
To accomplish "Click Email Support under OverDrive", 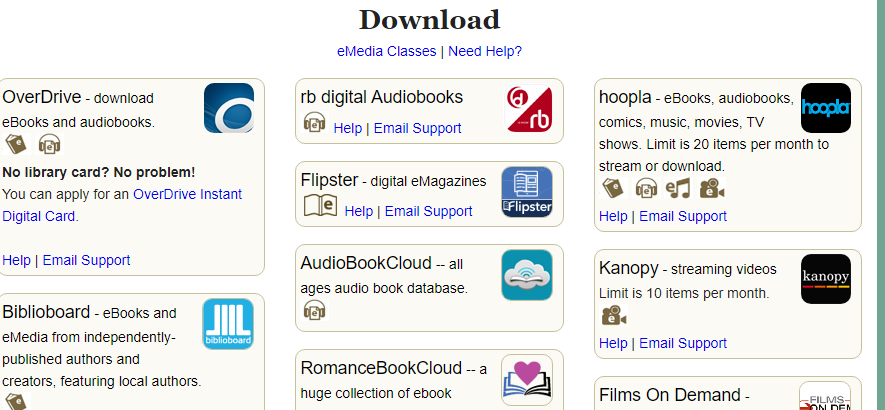I will point(86,260).
